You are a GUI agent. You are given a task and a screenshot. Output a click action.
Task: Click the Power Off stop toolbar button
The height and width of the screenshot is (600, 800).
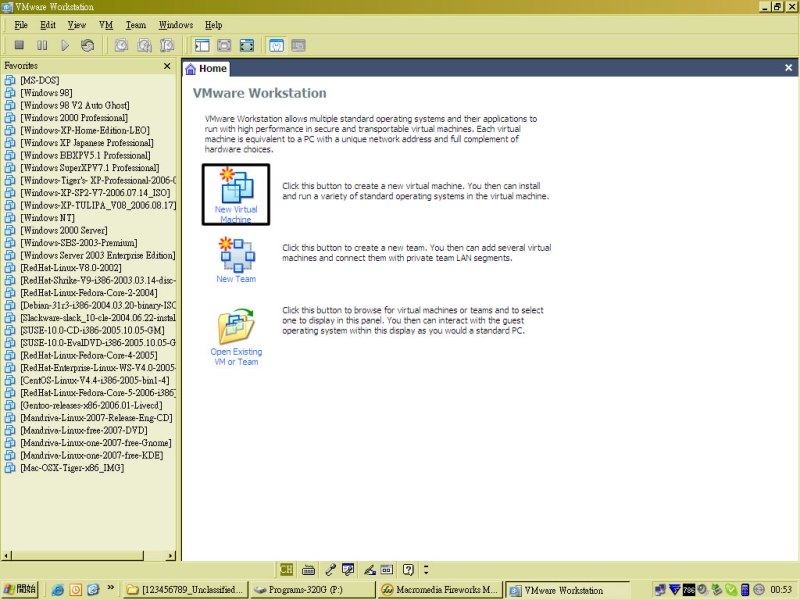[x=19, y=45]
